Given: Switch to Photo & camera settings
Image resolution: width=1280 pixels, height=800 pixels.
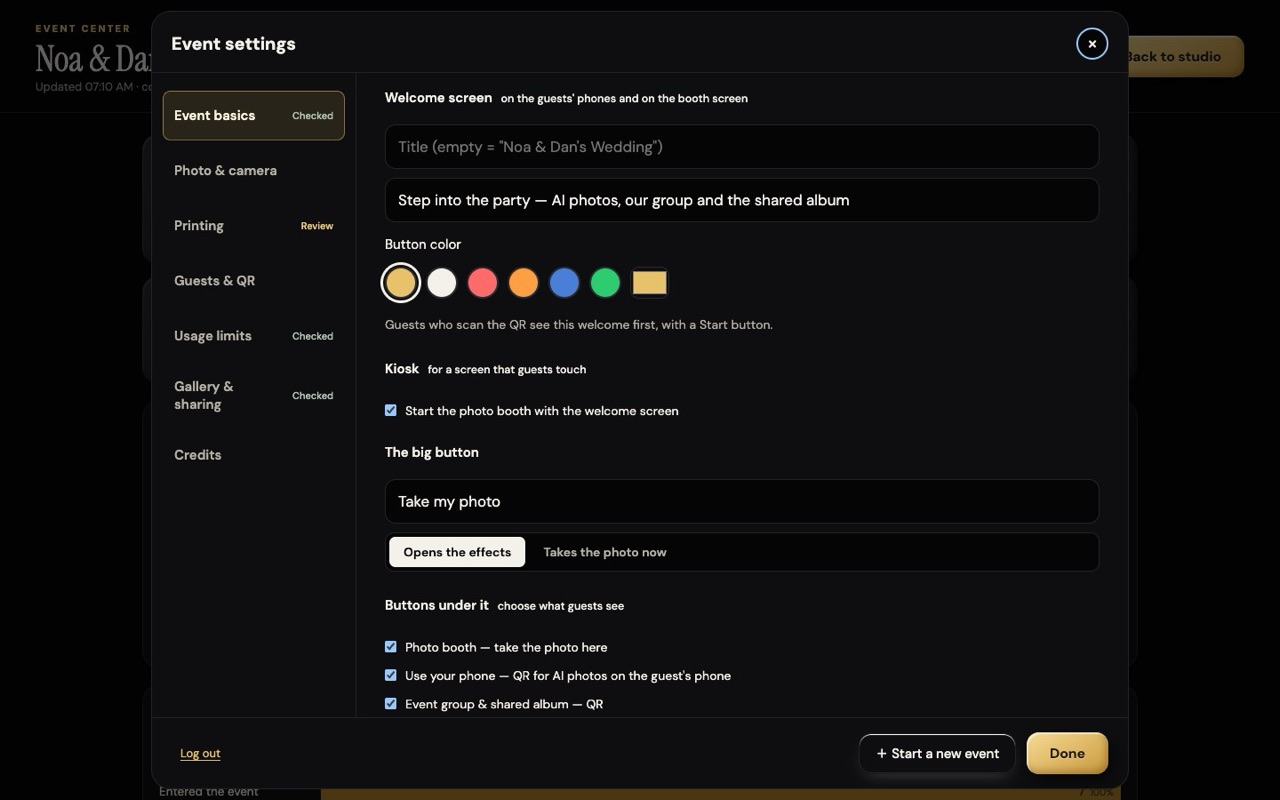Looking at the screenshot, I should tap(254, 171).
